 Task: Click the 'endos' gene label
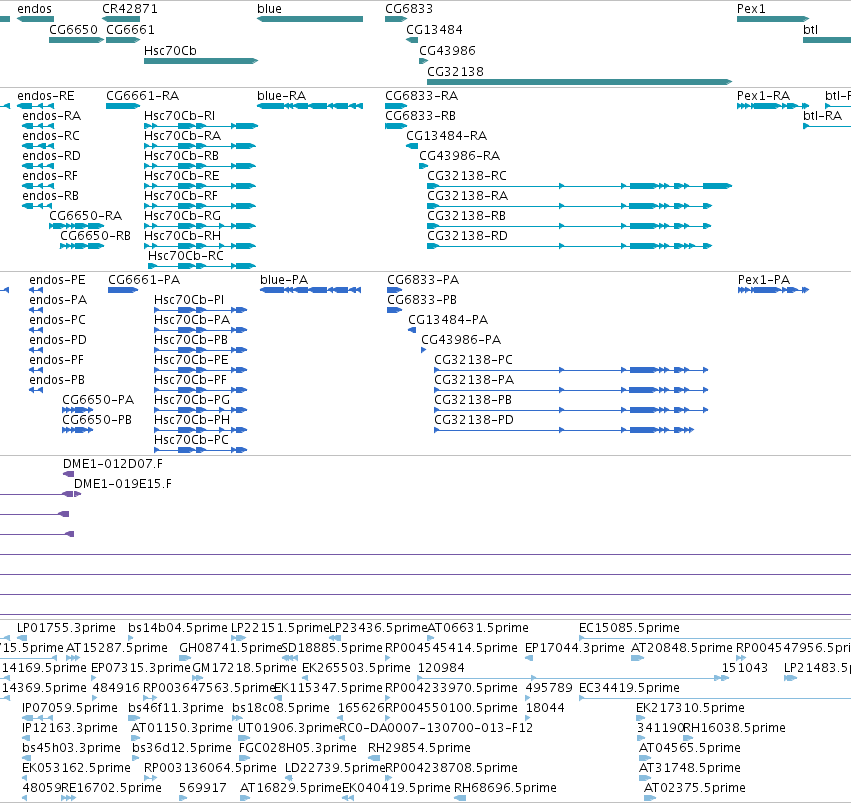[34, 9]
